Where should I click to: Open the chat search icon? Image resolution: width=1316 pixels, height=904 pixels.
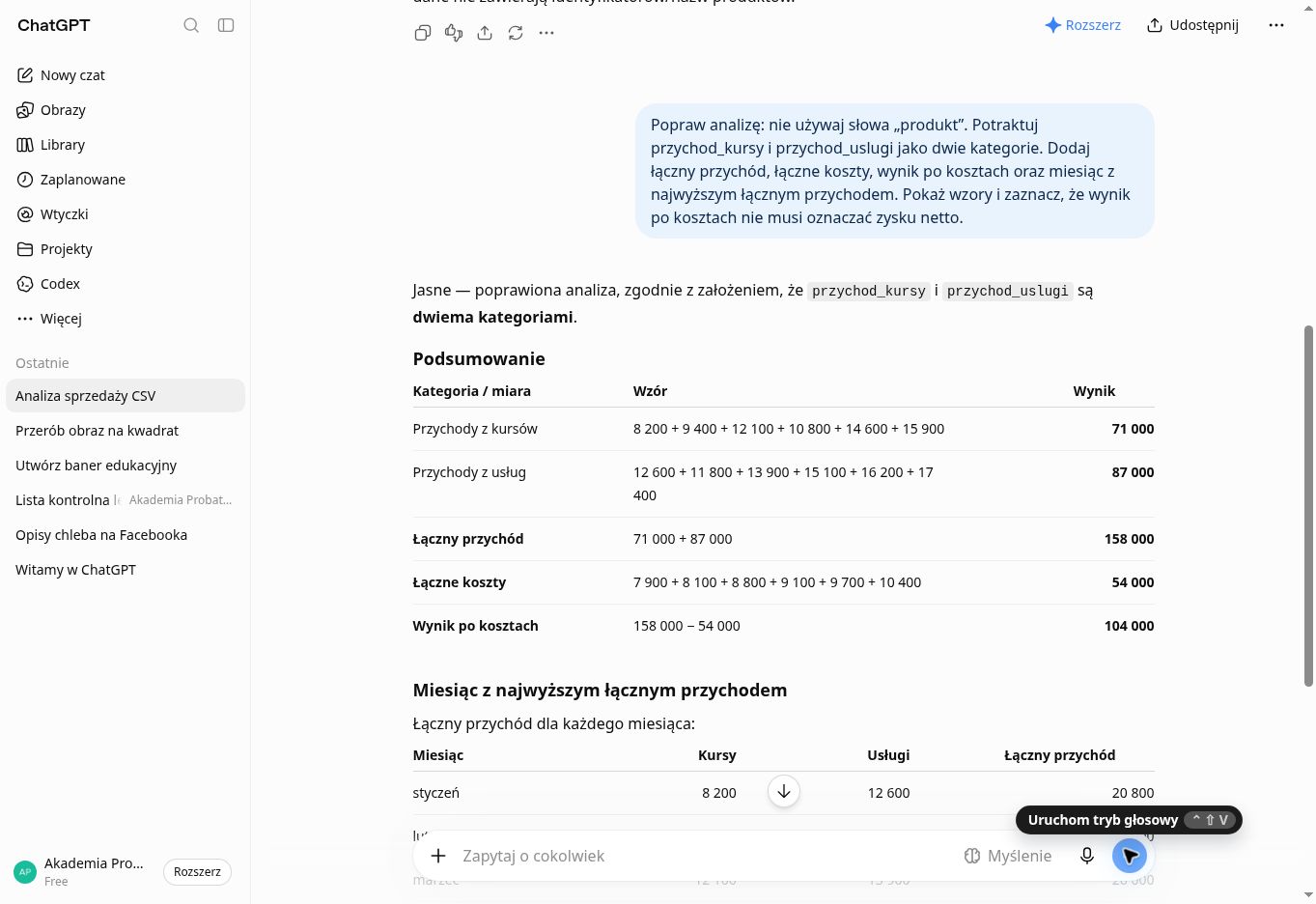click(191, 25)
